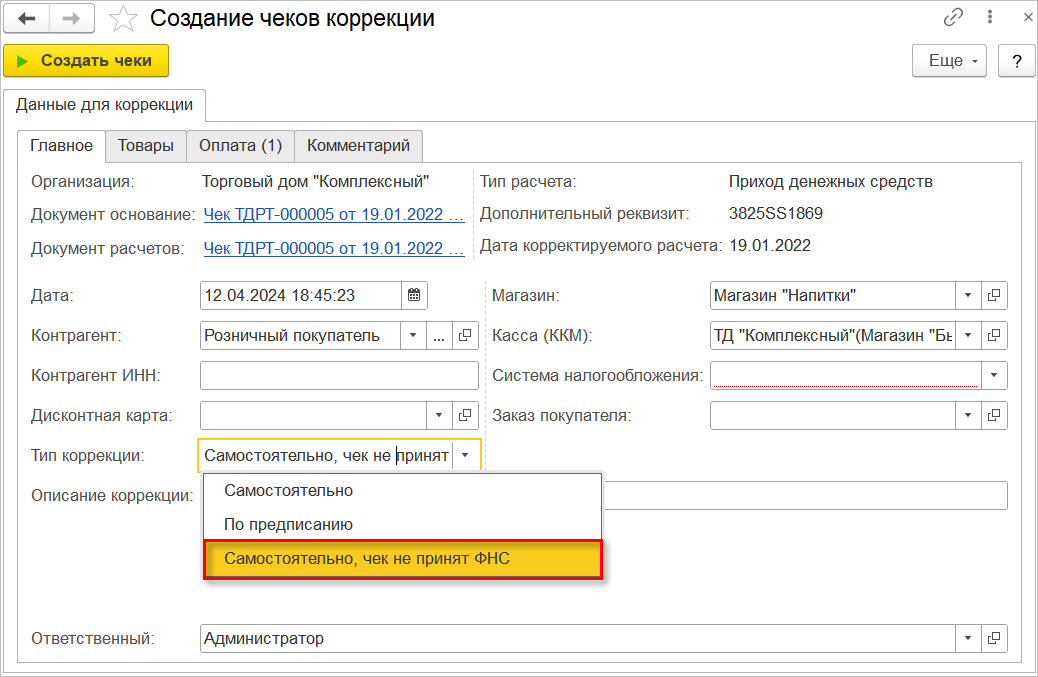Image resolution: width=1038 pixels, height=677 pixels.
Task: Click the forward navigation arrow
Action: (x=70, y=18)
